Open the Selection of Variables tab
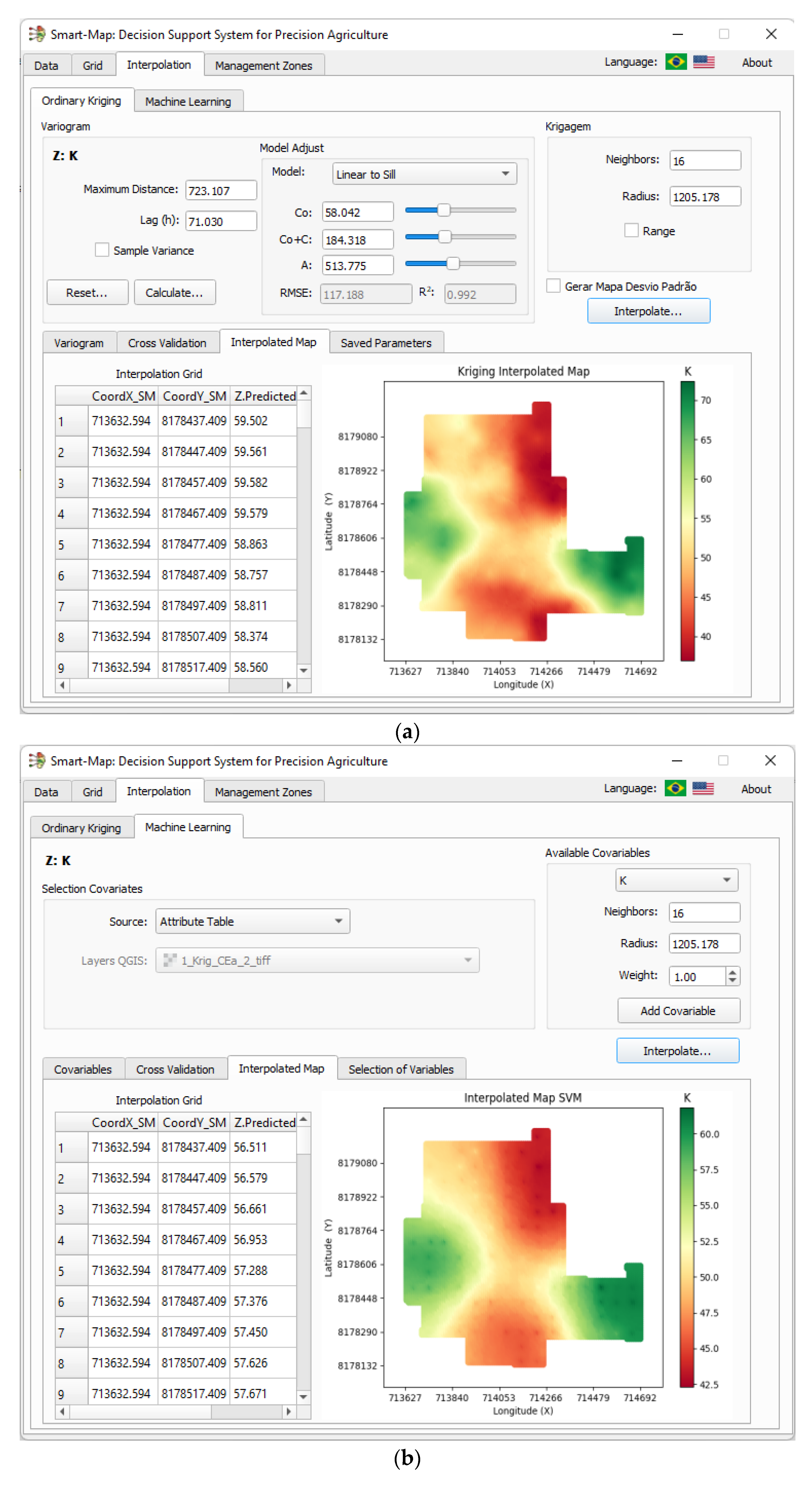Screen dimensions: 812x1485 click(x=400, y=1069)
